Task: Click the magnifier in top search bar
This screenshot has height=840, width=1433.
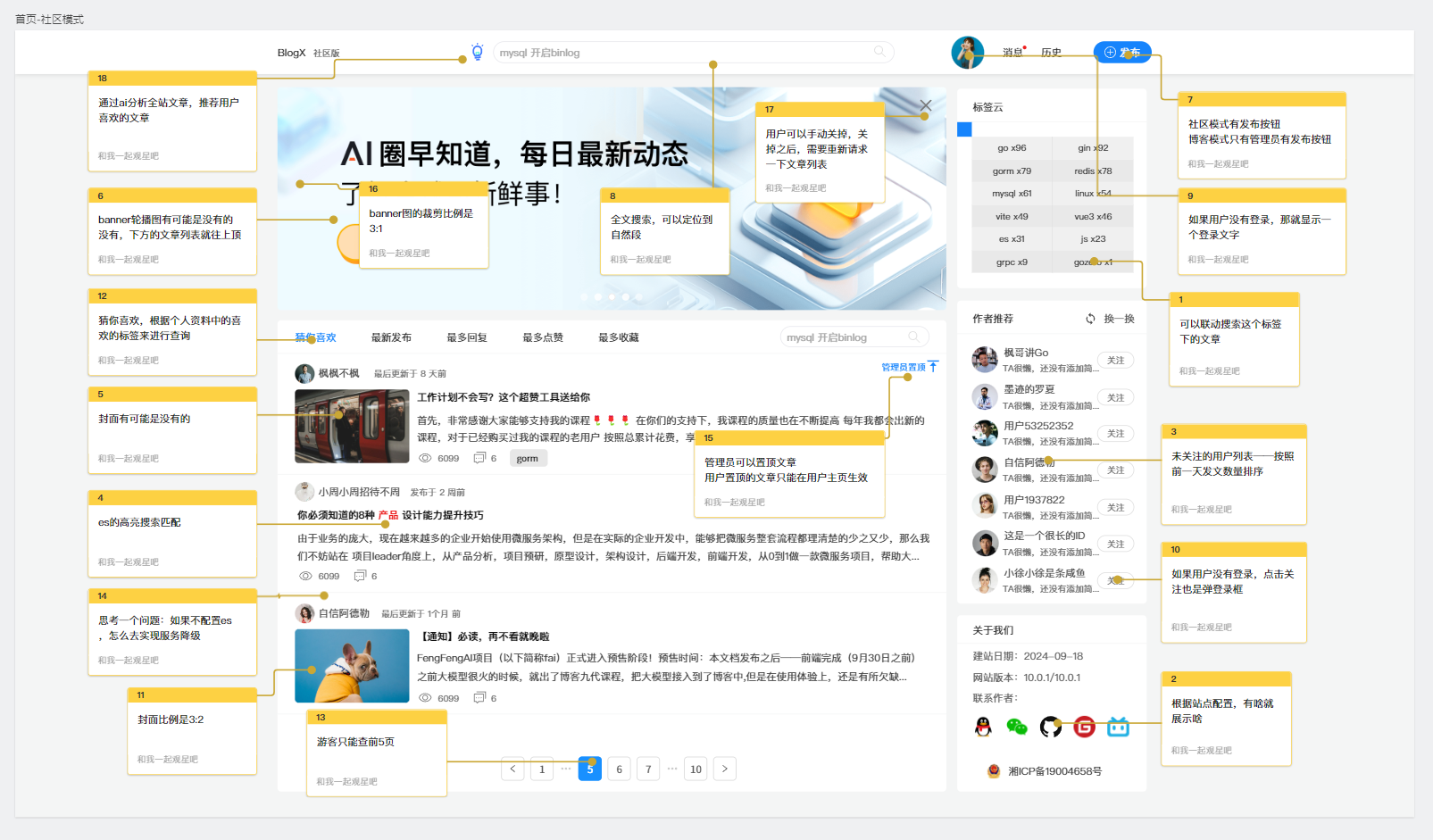Action: 879,52
